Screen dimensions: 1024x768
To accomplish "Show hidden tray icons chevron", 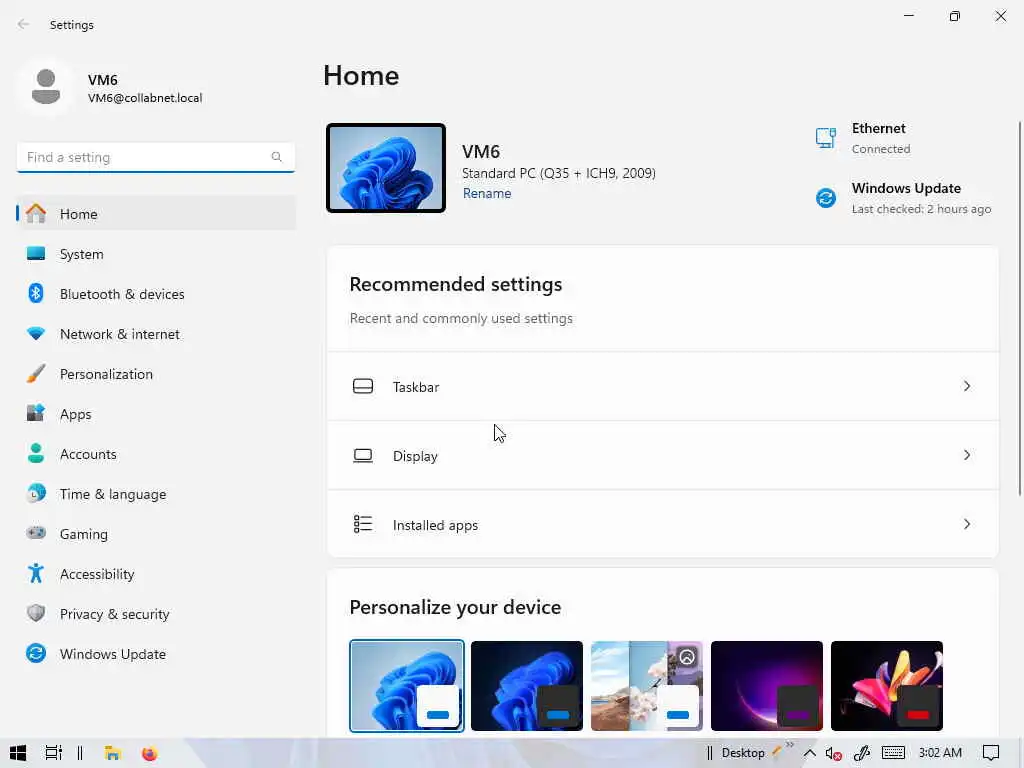I will pyautogui.click(x=810, y=754).
